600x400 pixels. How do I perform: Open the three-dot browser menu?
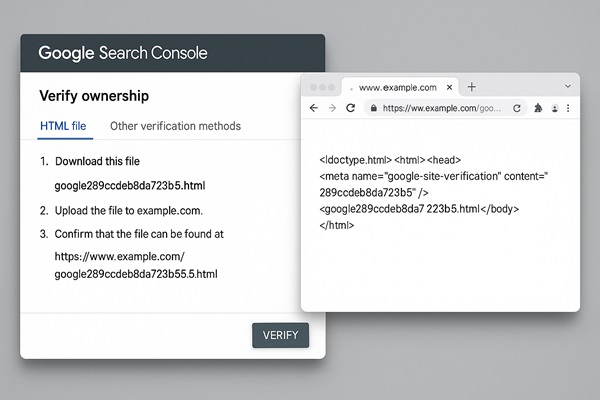pos(568,107)
